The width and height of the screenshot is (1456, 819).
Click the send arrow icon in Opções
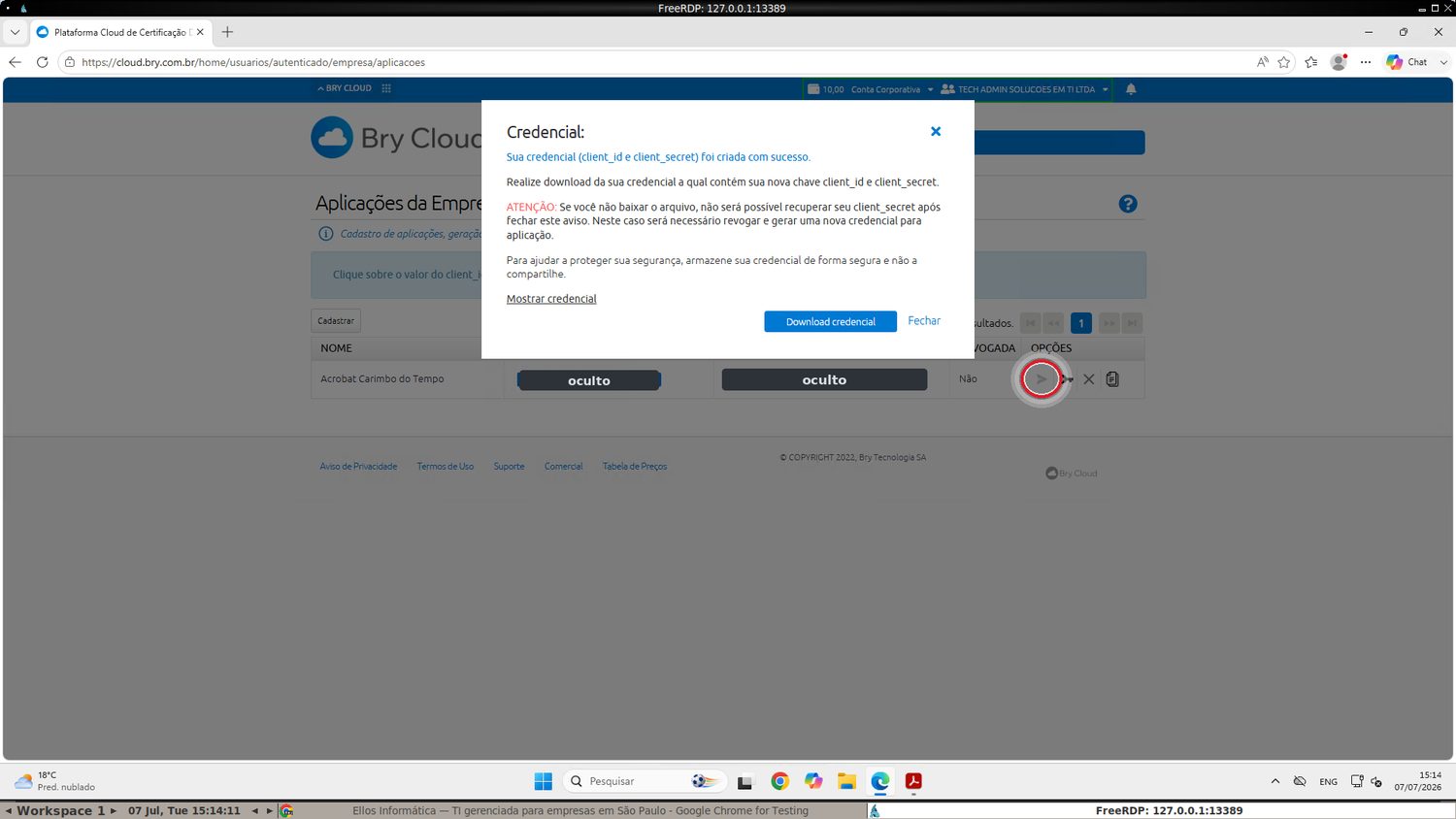tap(1041, 378)
